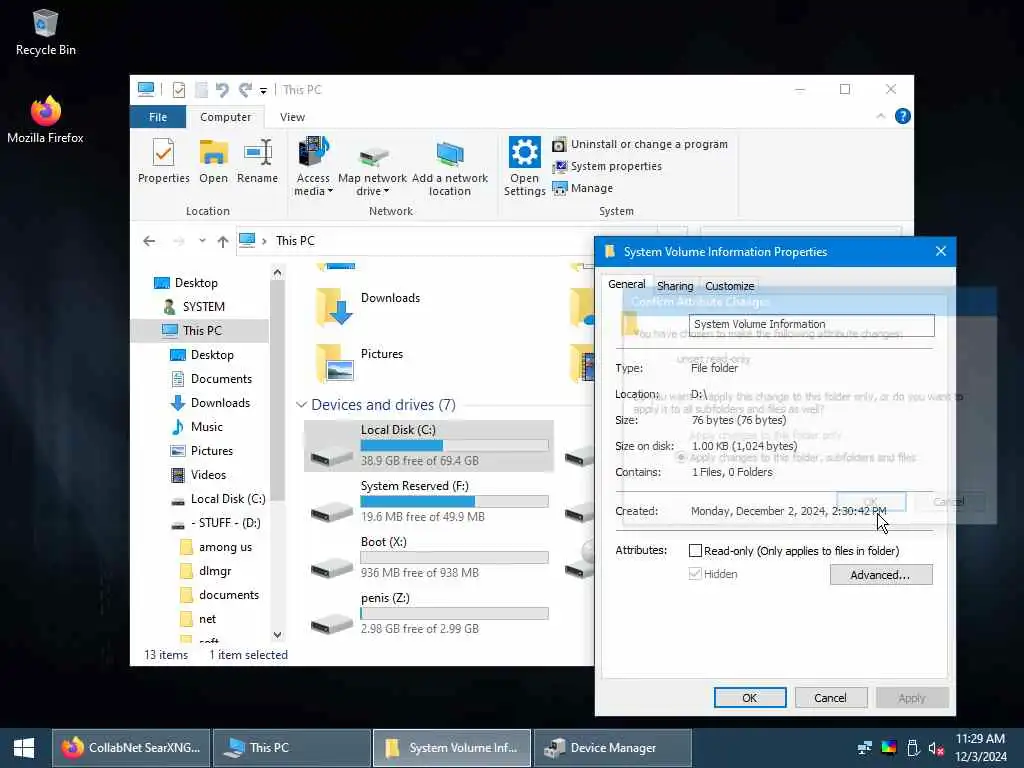Image resolution: width=1024 pixels, height=768 pixels.
Task: Switch to CollabNet SearXNG Firefox taskbar button
Action: tap(131, 748)
